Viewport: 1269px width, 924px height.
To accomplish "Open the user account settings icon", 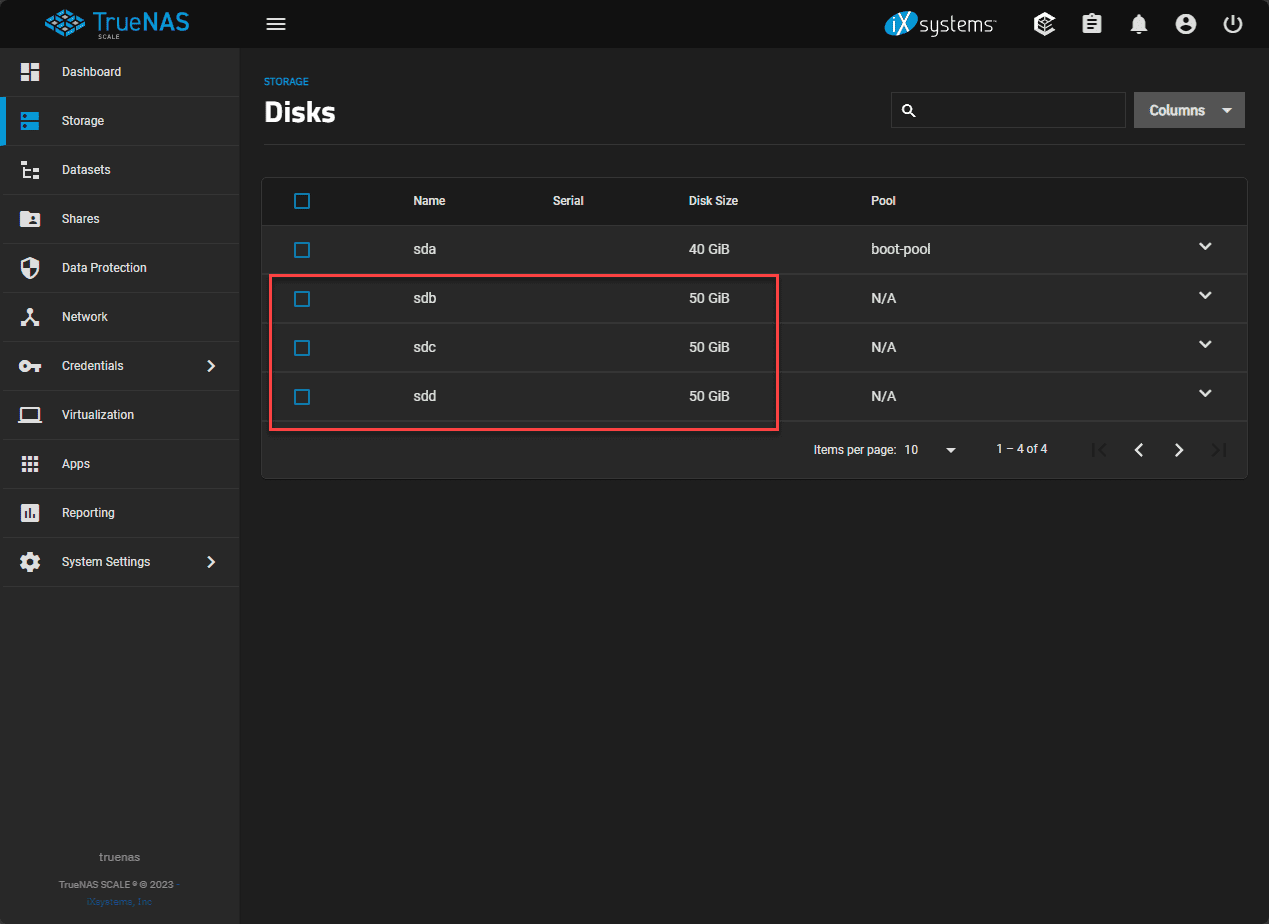I will 1186,24.
